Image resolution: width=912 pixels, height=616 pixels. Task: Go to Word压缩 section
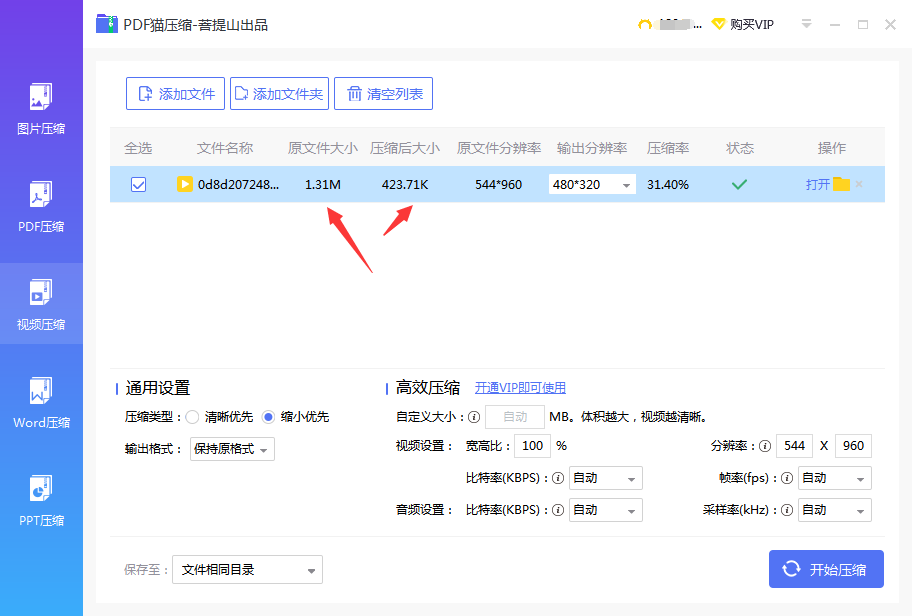(x=41, y=403)
